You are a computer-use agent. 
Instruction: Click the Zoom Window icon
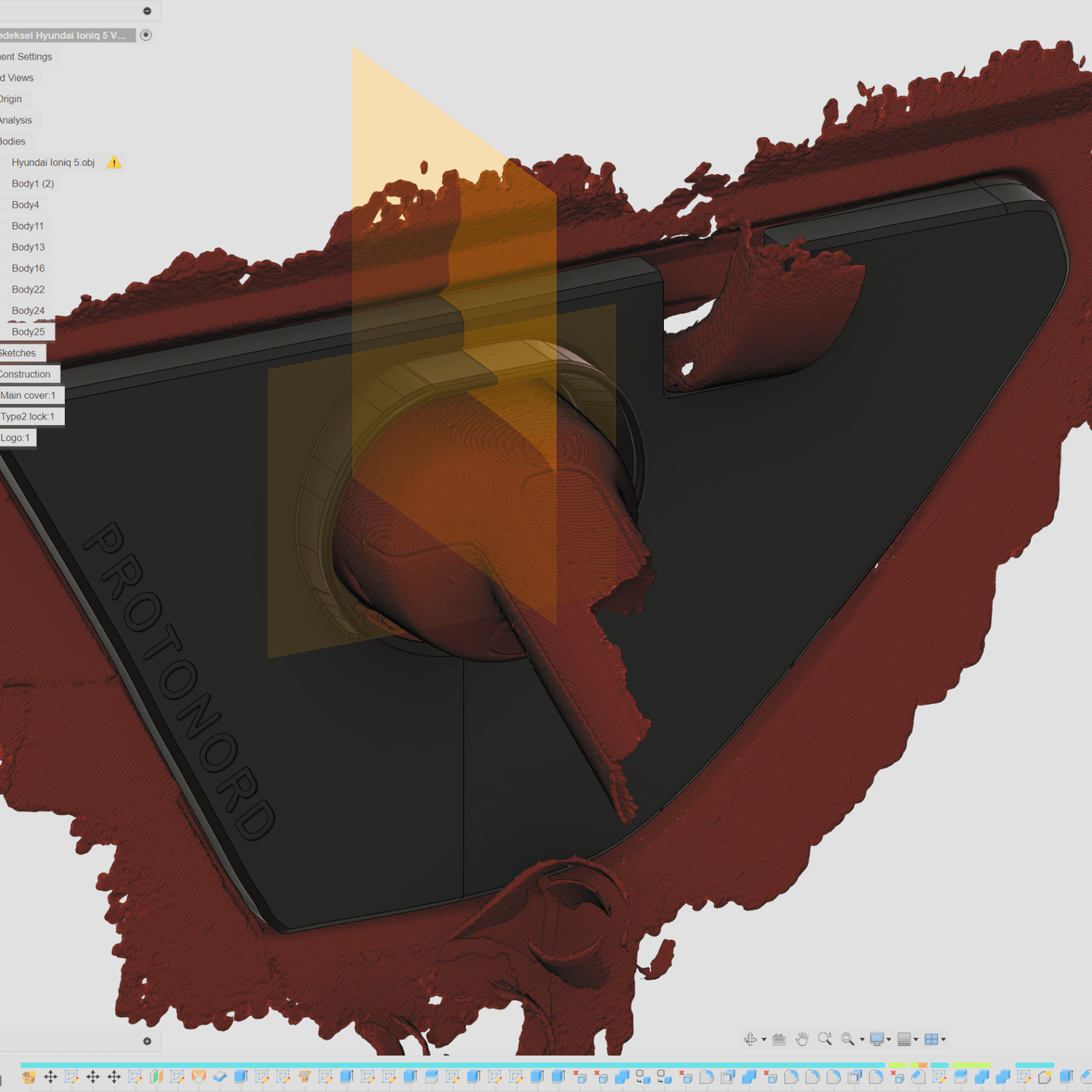(848, 1040)
